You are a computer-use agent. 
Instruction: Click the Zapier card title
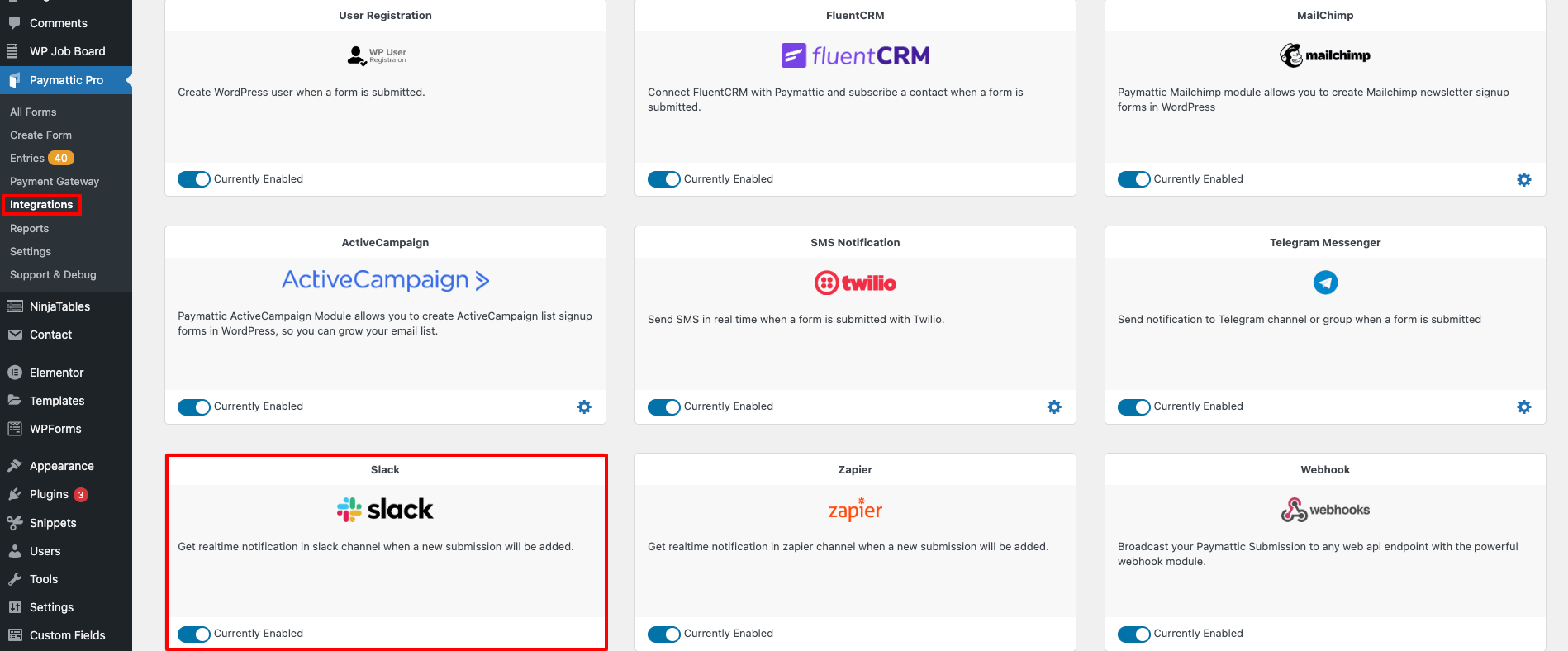855,469
